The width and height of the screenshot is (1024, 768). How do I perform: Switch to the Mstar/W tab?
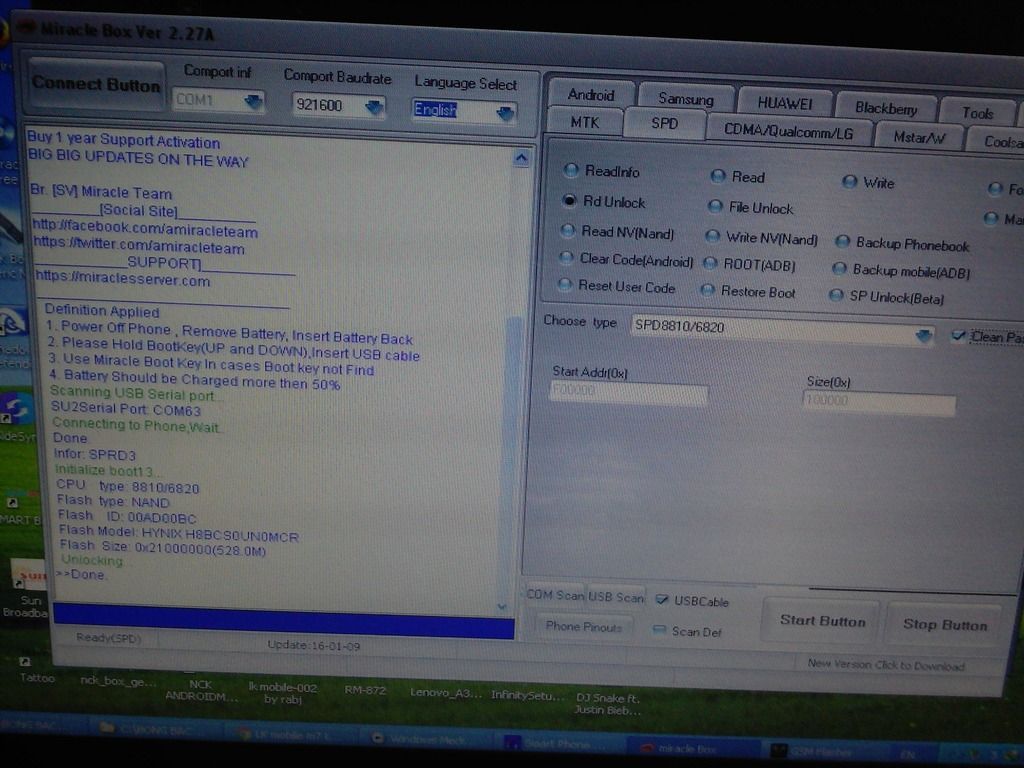[x=919, y=137]
